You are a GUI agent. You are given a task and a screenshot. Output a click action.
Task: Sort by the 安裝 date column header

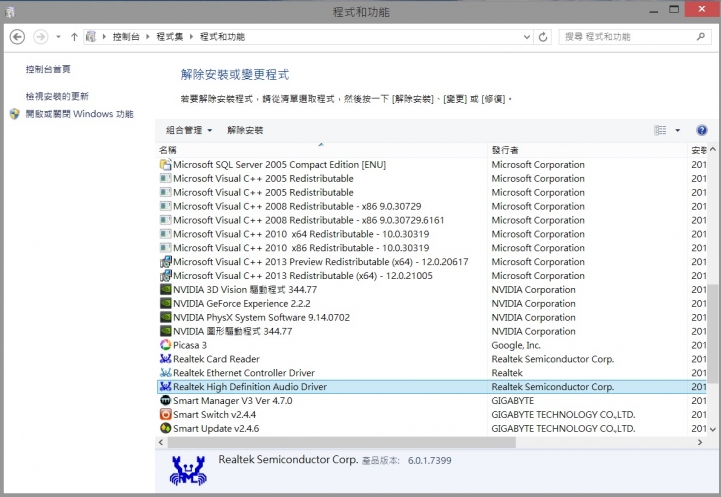pos(698,150)
